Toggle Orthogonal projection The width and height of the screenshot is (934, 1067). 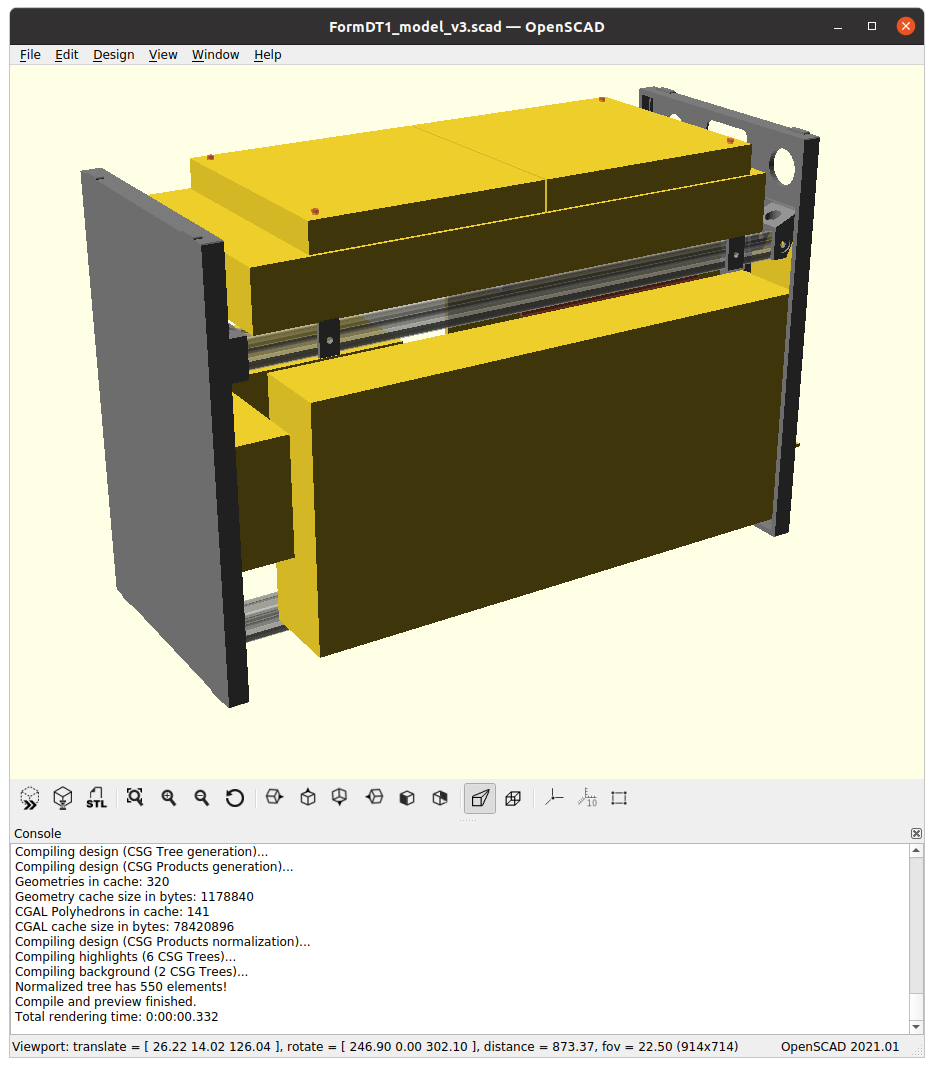click(513, 798)
